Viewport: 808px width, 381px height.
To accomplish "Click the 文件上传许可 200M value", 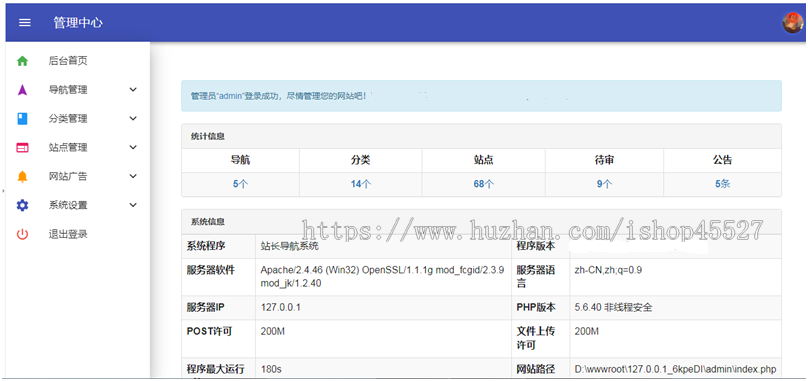I will point(586,332).
